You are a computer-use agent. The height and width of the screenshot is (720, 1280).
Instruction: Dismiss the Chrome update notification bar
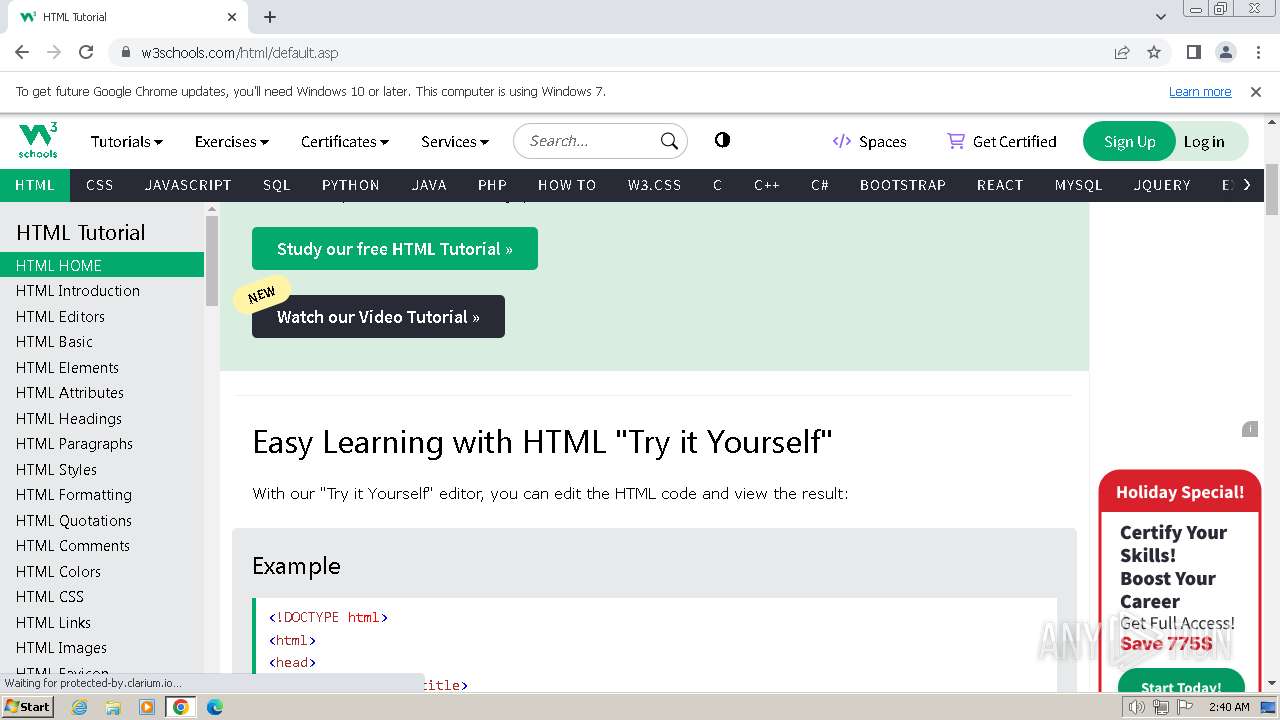tap(1256, 91)
